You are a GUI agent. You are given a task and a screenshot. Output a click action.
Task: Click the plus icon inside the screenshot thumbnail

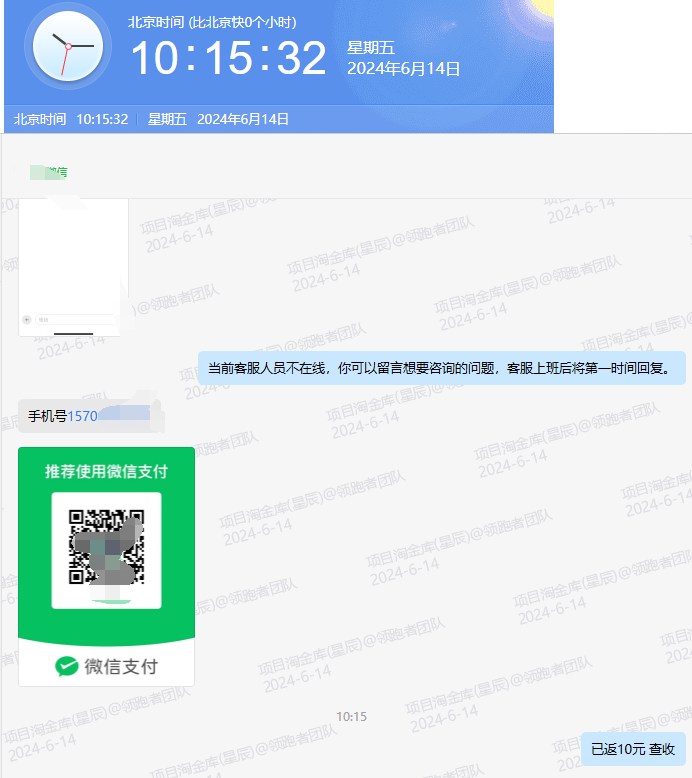(x=27, y=320)
